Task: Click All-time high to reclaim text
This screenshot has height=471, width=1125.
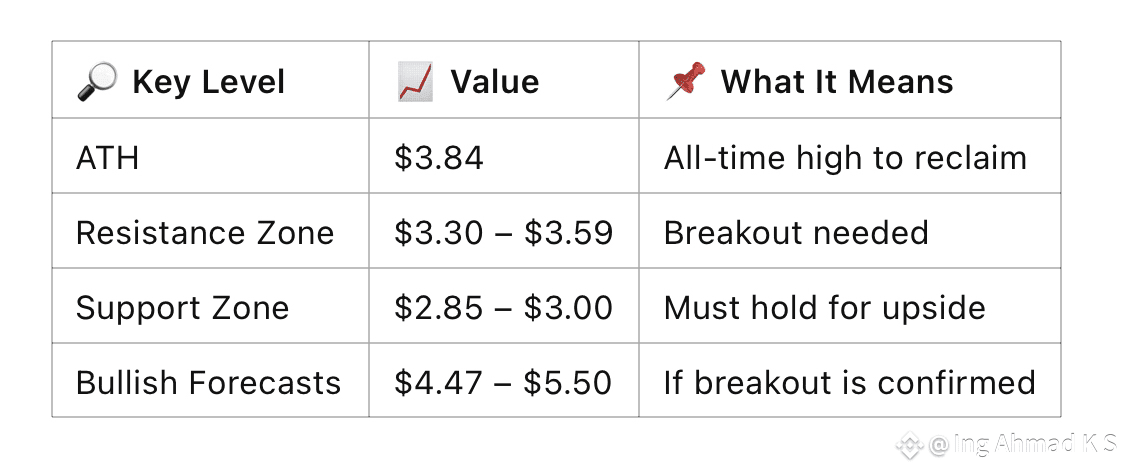Action: [845, 157]
